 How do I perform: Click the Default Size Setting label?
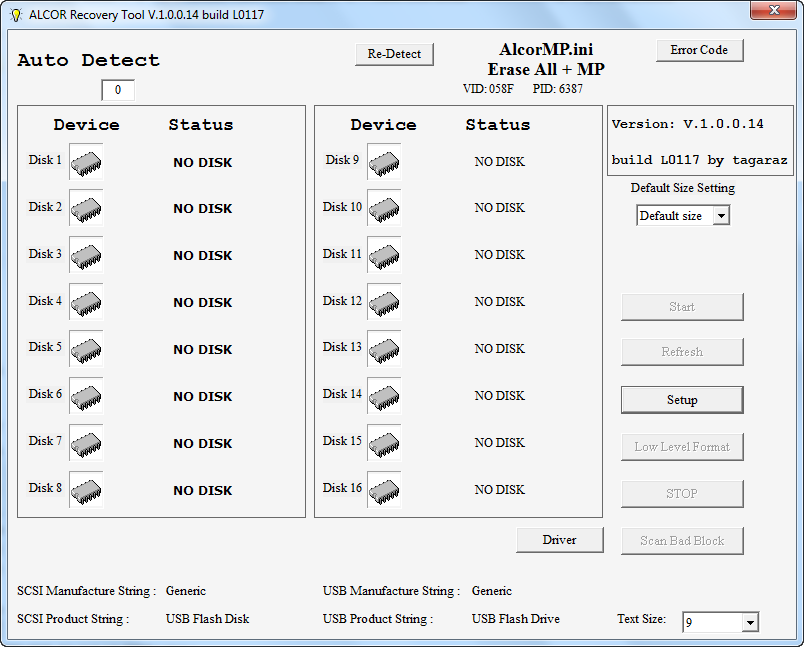(x=682, y=188)
